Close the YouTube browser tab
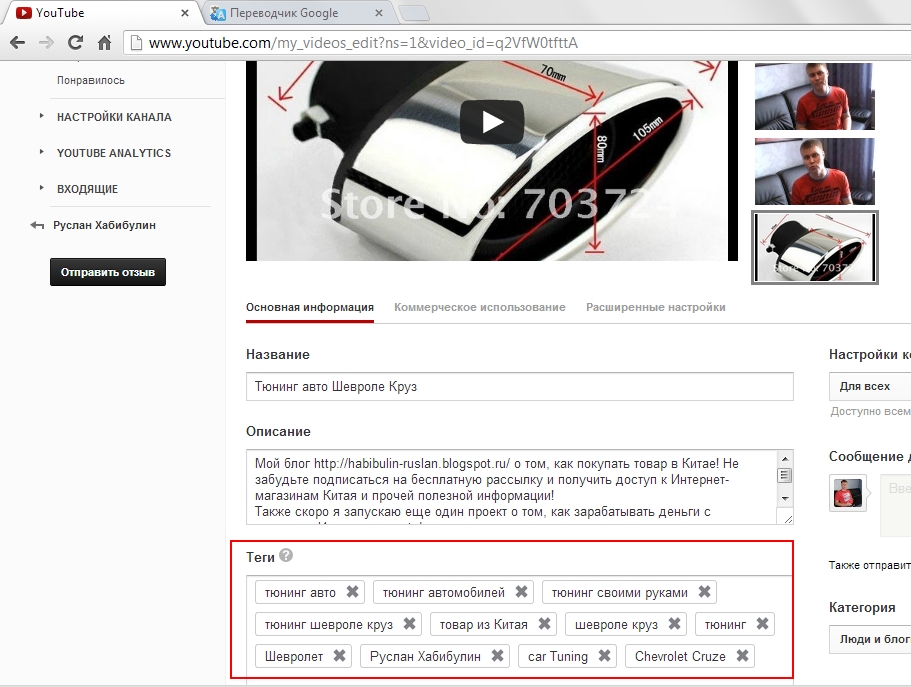Image resolution: width=911 pixels, height=687 pixels. tap(185, 13)
